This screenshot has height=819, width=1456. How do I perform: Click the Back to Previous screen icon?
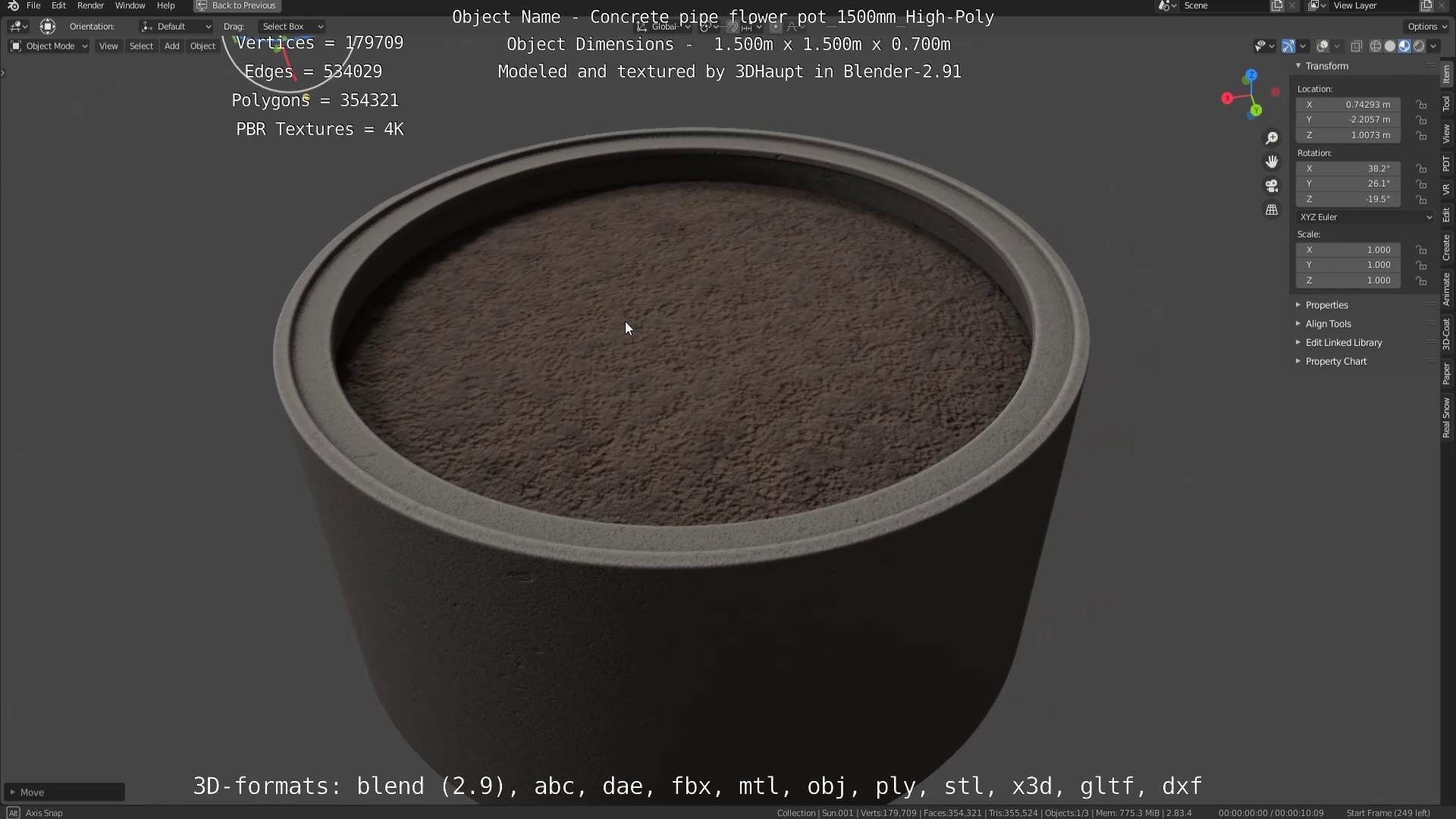point(201,5)
